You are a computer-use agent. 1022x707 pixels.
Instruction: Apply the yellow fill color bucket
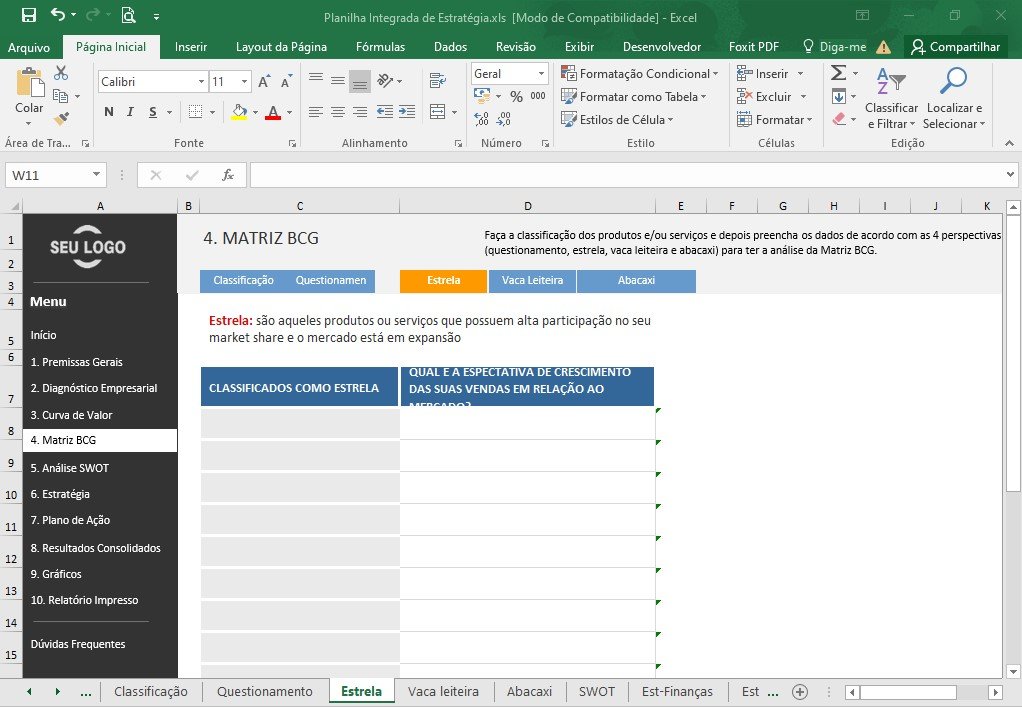coord(239,112)
